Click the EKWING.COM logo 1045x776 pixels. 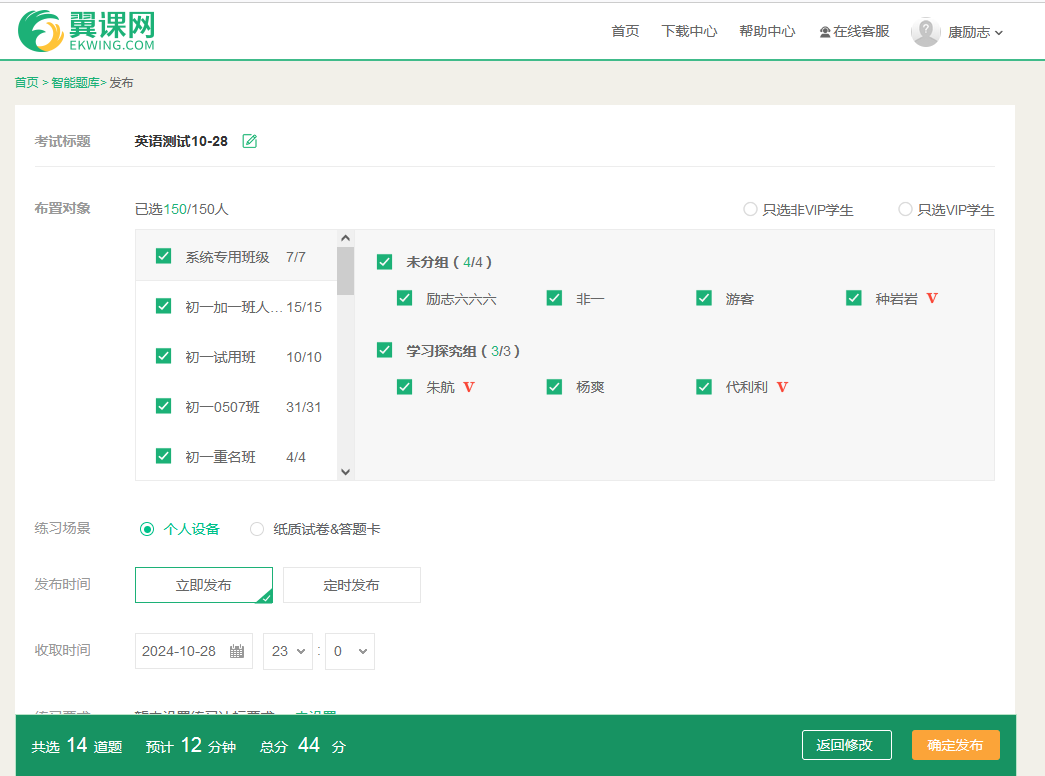(86, 31)
